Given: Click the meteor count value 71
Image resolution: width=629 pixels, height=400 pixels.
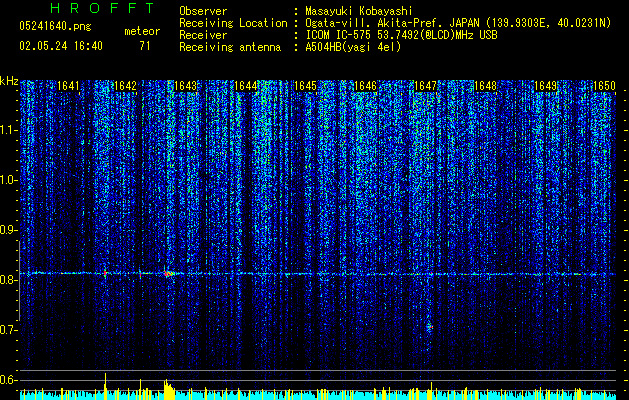Looking at the screenshot, I should click(144, 46).
